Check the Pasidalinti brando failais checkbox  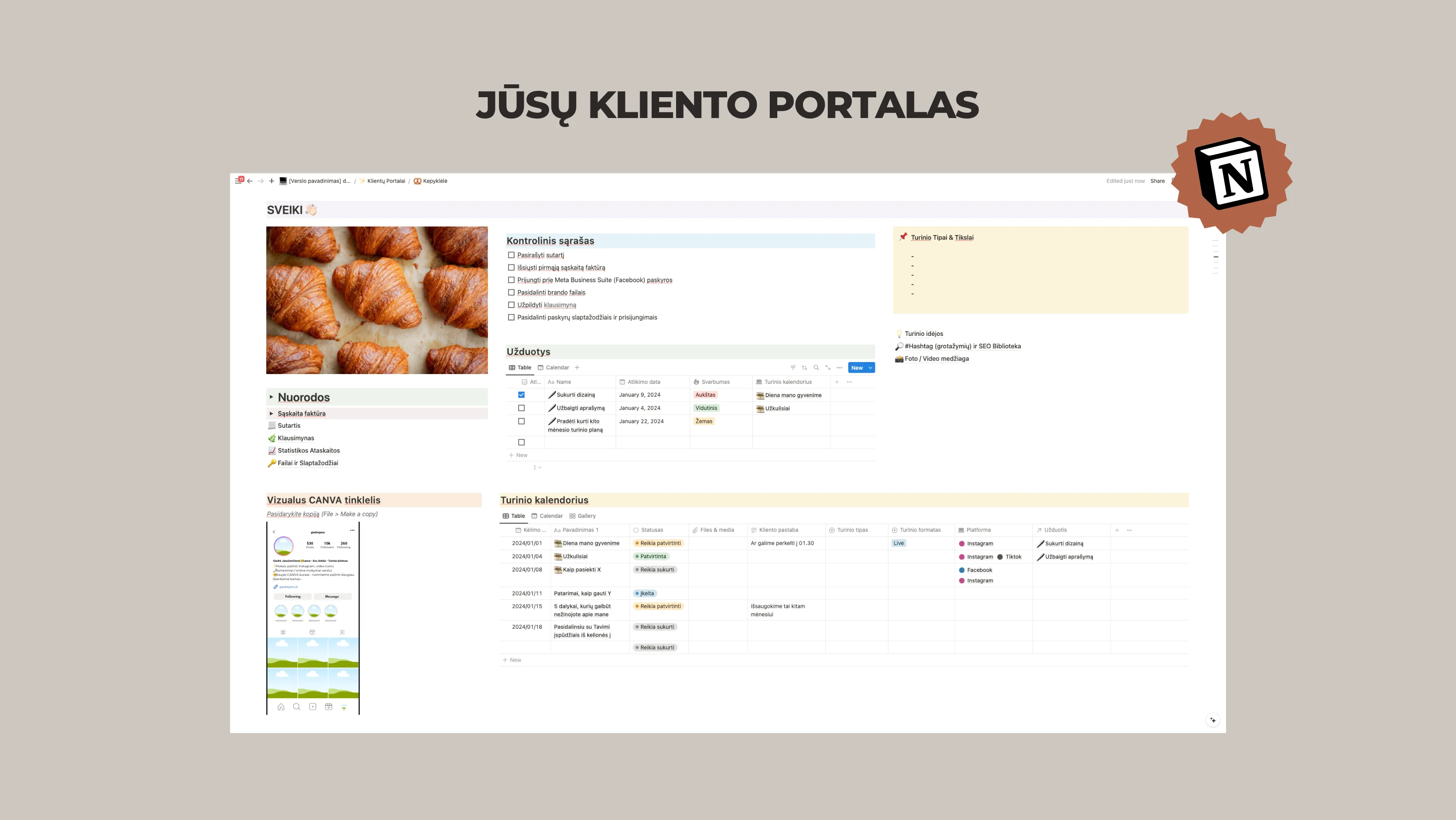pyautogui.click(x=511, y=293)
